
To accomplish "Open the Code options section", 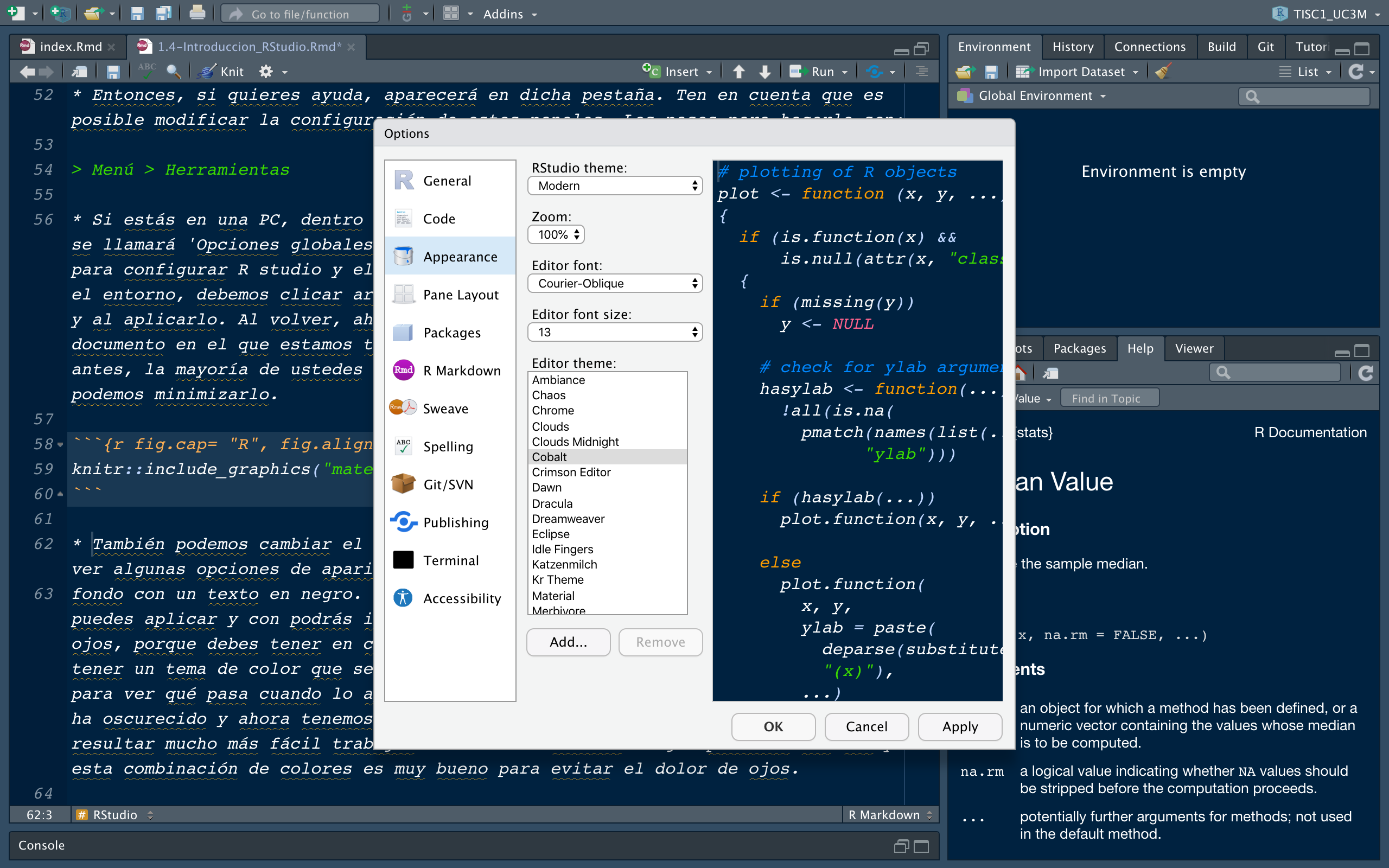I will (x=450, y=219).
